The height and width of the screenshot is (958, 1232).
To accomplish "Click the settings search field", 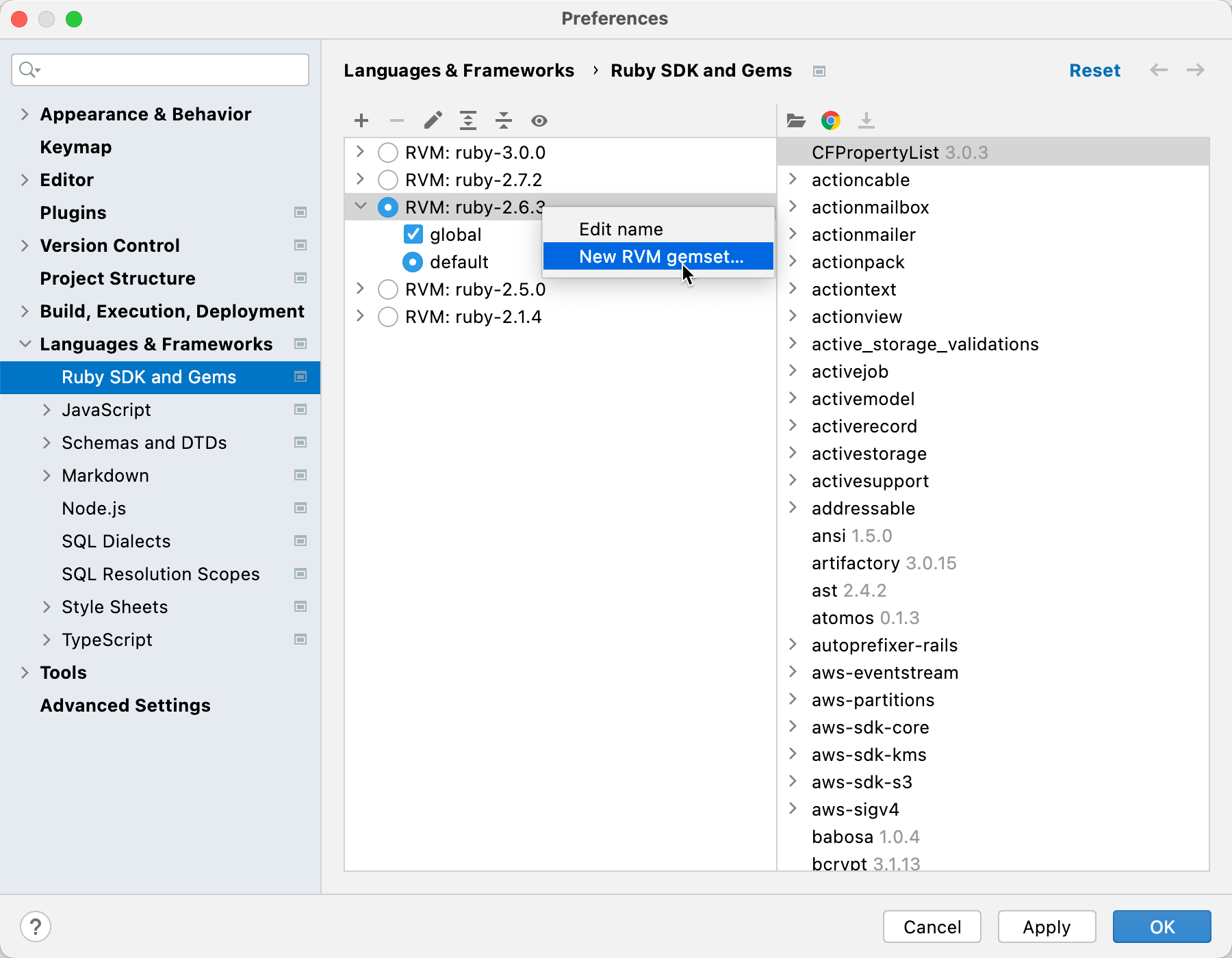I will (x=159, y=69).
